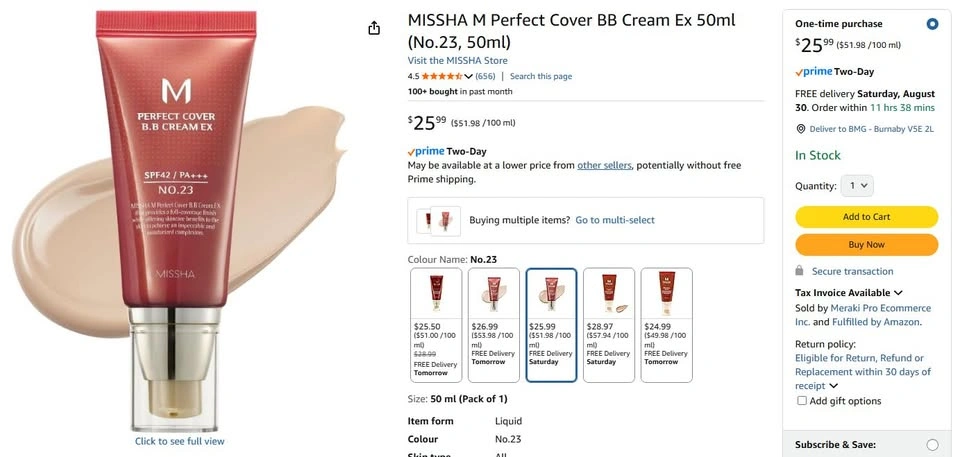The height and width of the screenshot is (457, 960).
Task: Click the 4.5 star rating icons
Action: [441, 76]
